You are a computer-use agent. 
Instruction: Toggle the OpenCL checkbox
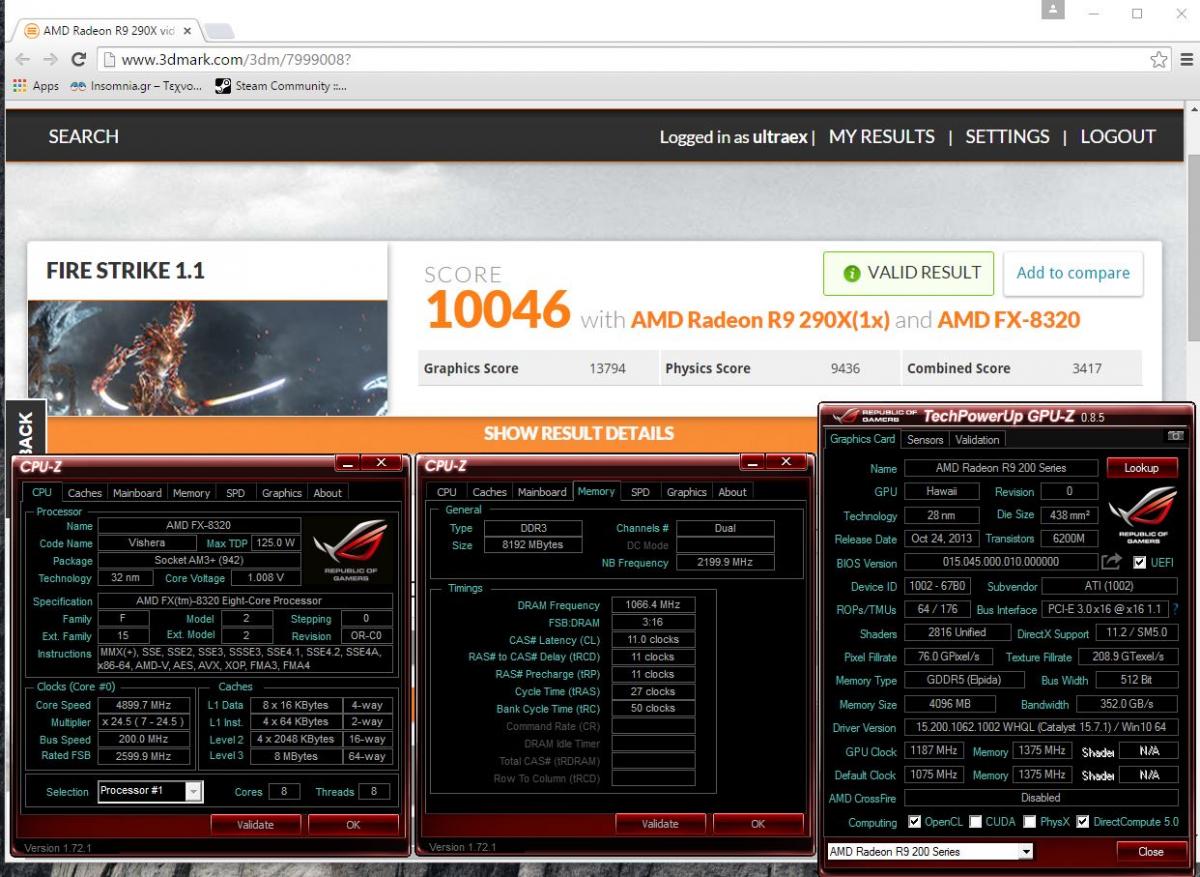pyautogui.click(x=914, y=822)
